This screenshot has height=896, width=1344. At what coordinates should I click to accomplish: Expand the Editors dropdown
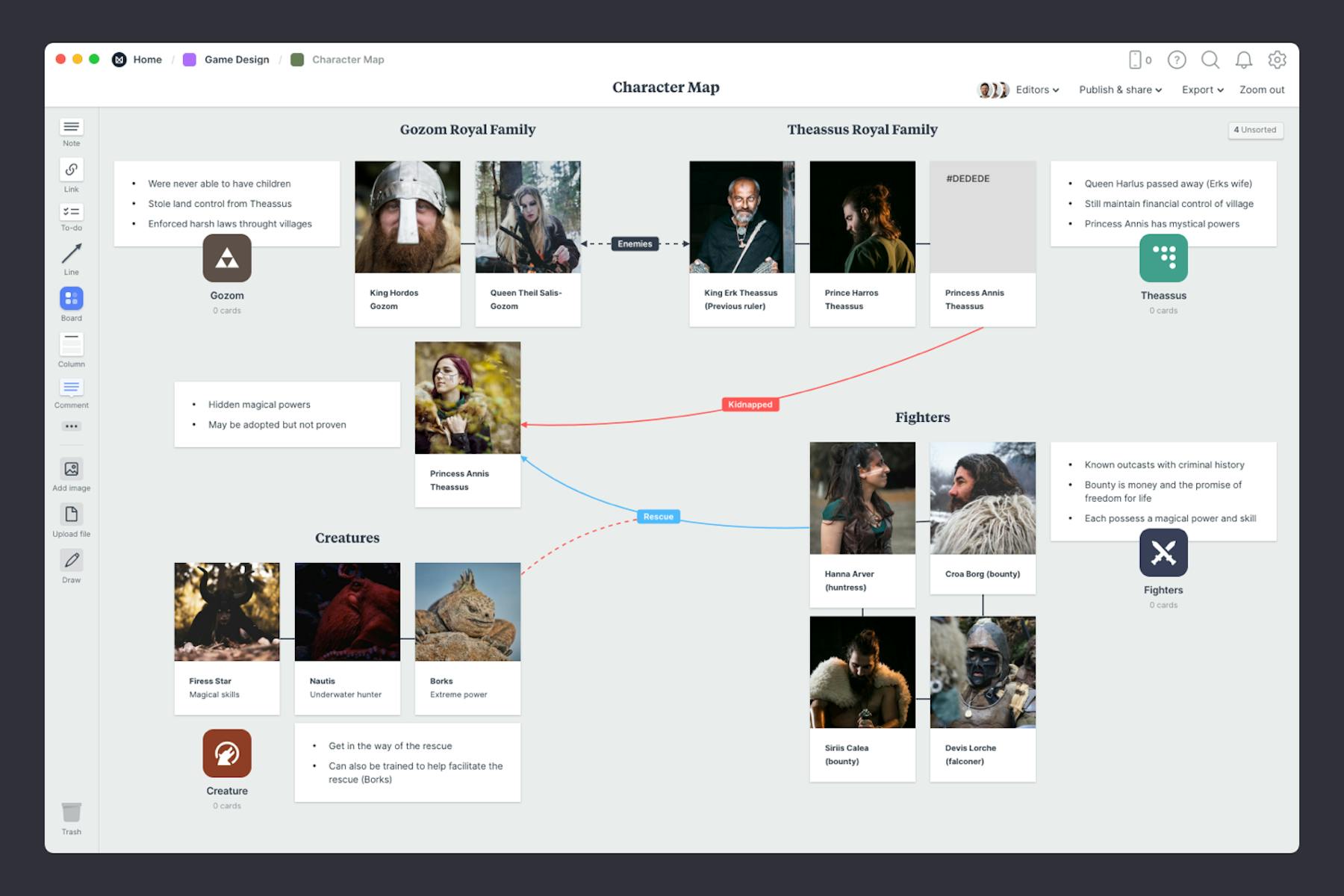tap(1036, 90)
